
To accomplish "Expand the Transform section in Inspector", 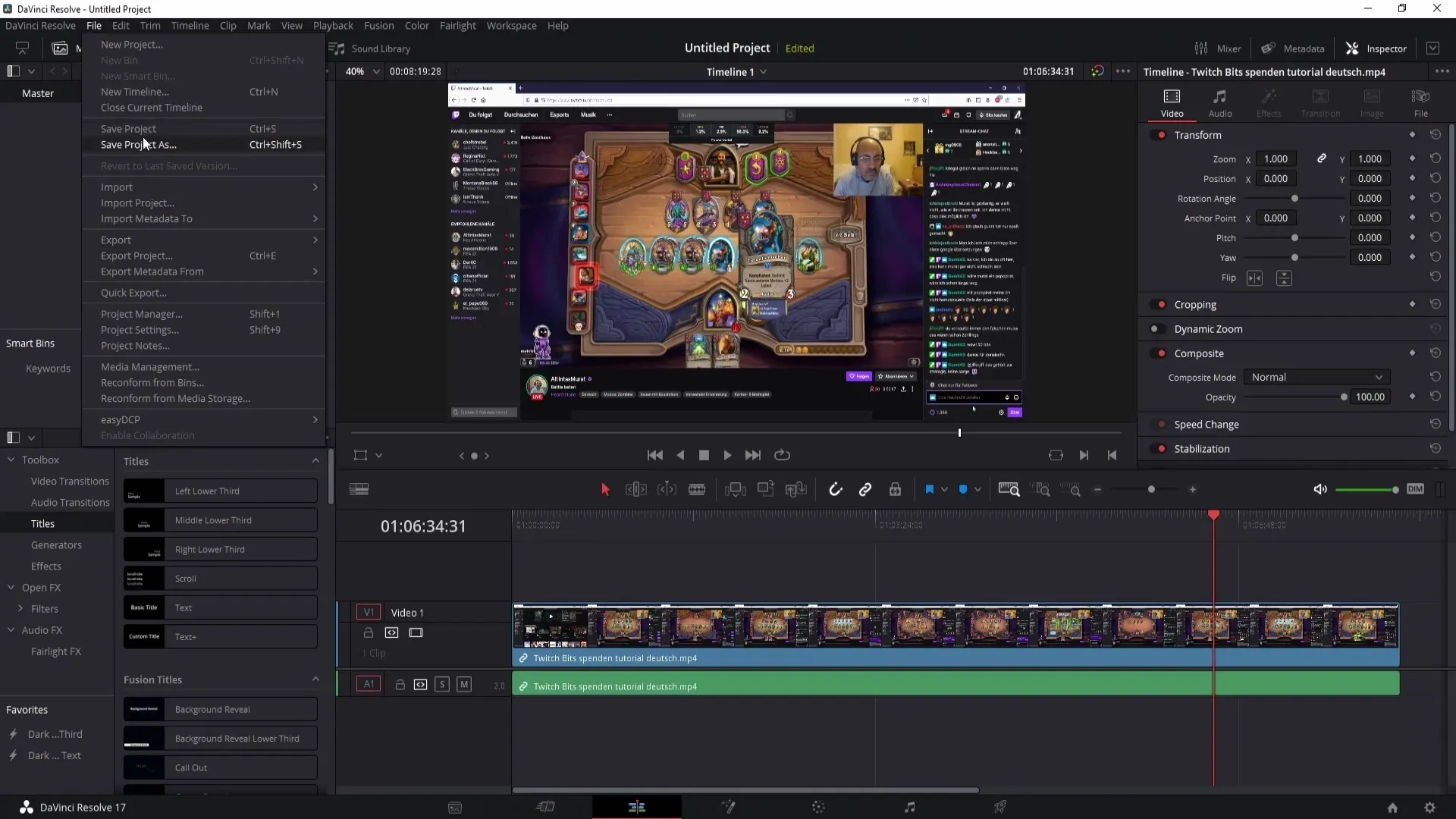I will pos(1198,134).
